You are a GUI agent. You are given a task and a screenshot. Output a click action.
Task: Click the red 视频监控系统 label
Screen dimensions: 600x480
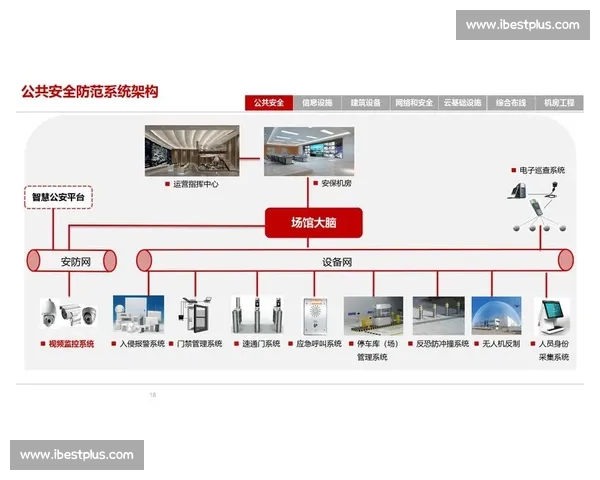tap(71, 344)
